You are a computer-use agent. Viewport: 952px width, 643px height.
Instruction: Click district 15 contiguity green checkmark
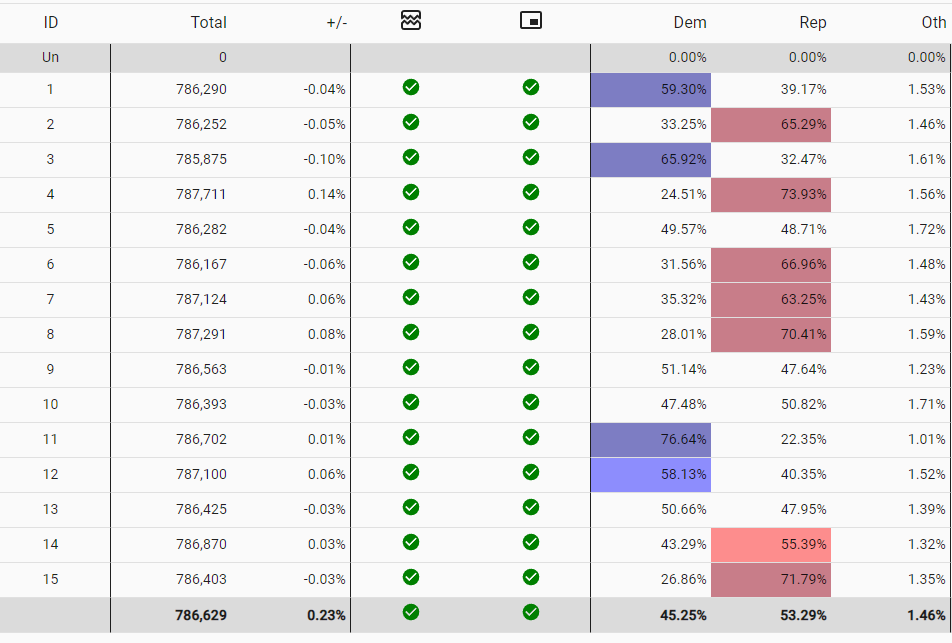(x=411, y=577)
